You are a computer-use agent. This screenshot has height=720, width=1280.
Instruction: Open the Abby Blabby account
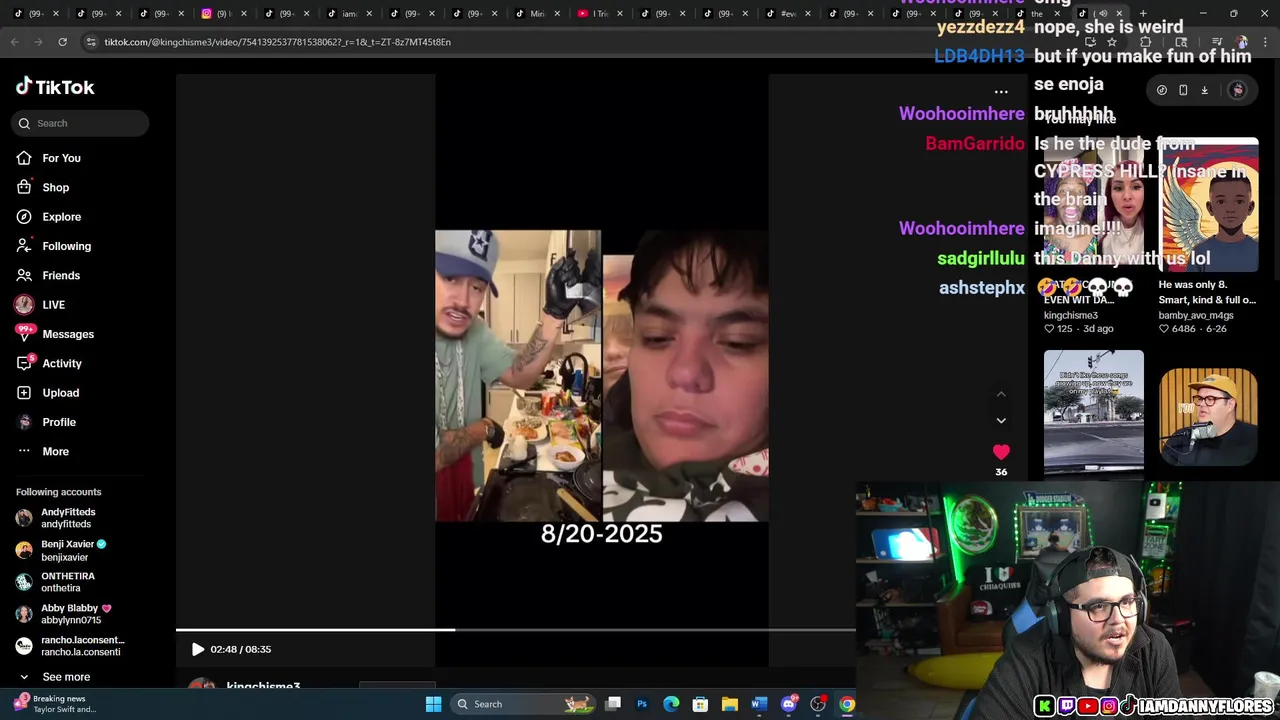pyautogui.click(x=68, y=614)
